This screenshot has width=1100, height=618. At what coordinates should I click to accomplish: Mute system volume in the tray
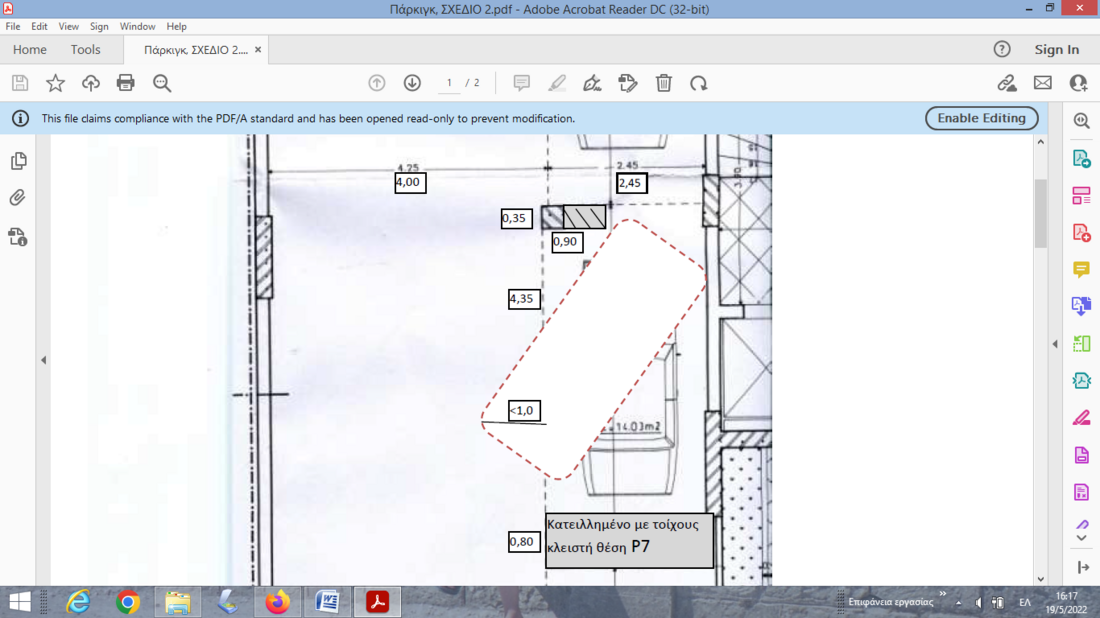tap(977, 602)
